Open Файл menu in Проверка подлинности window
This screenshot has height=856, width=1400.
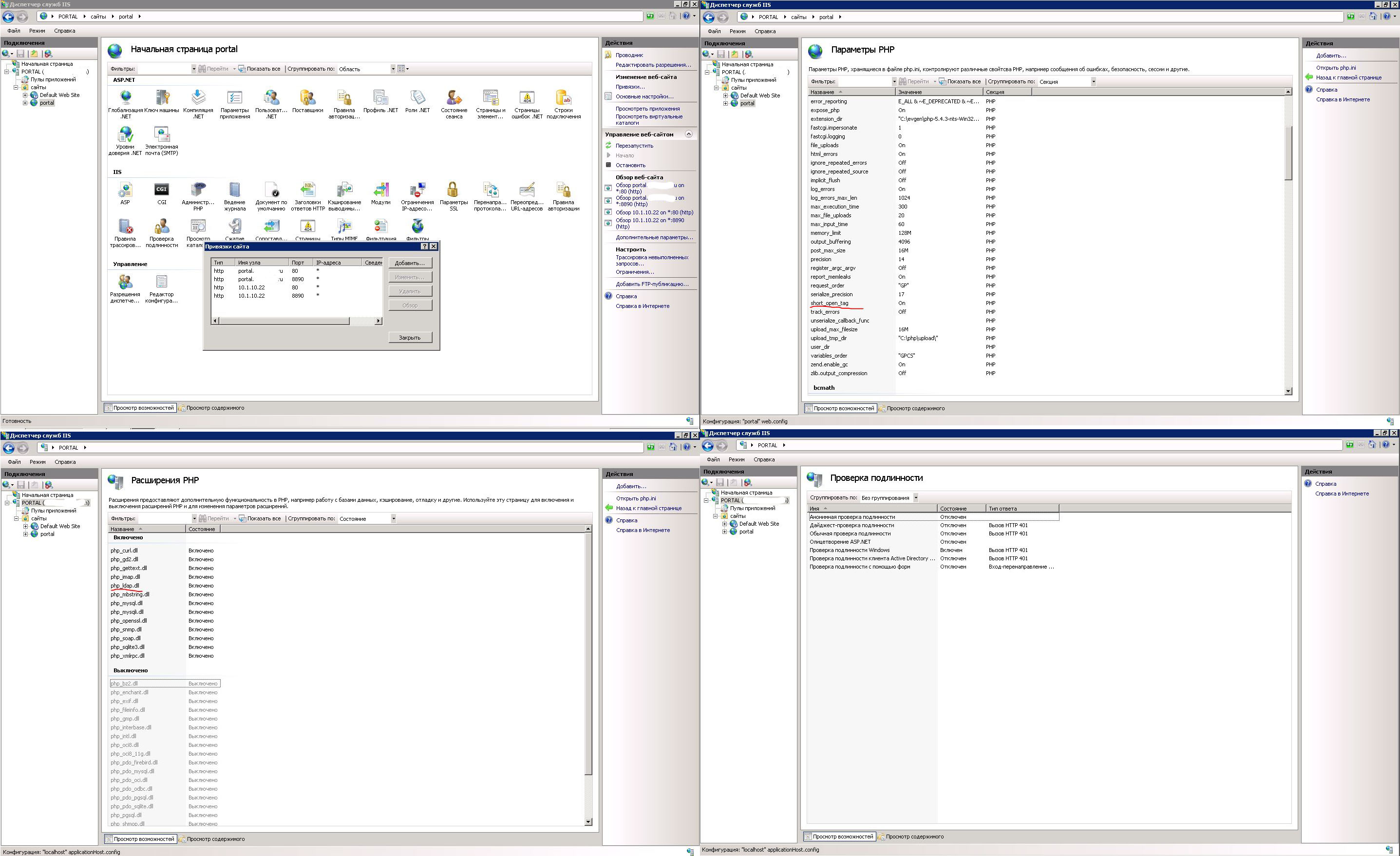tap(713, 459)
